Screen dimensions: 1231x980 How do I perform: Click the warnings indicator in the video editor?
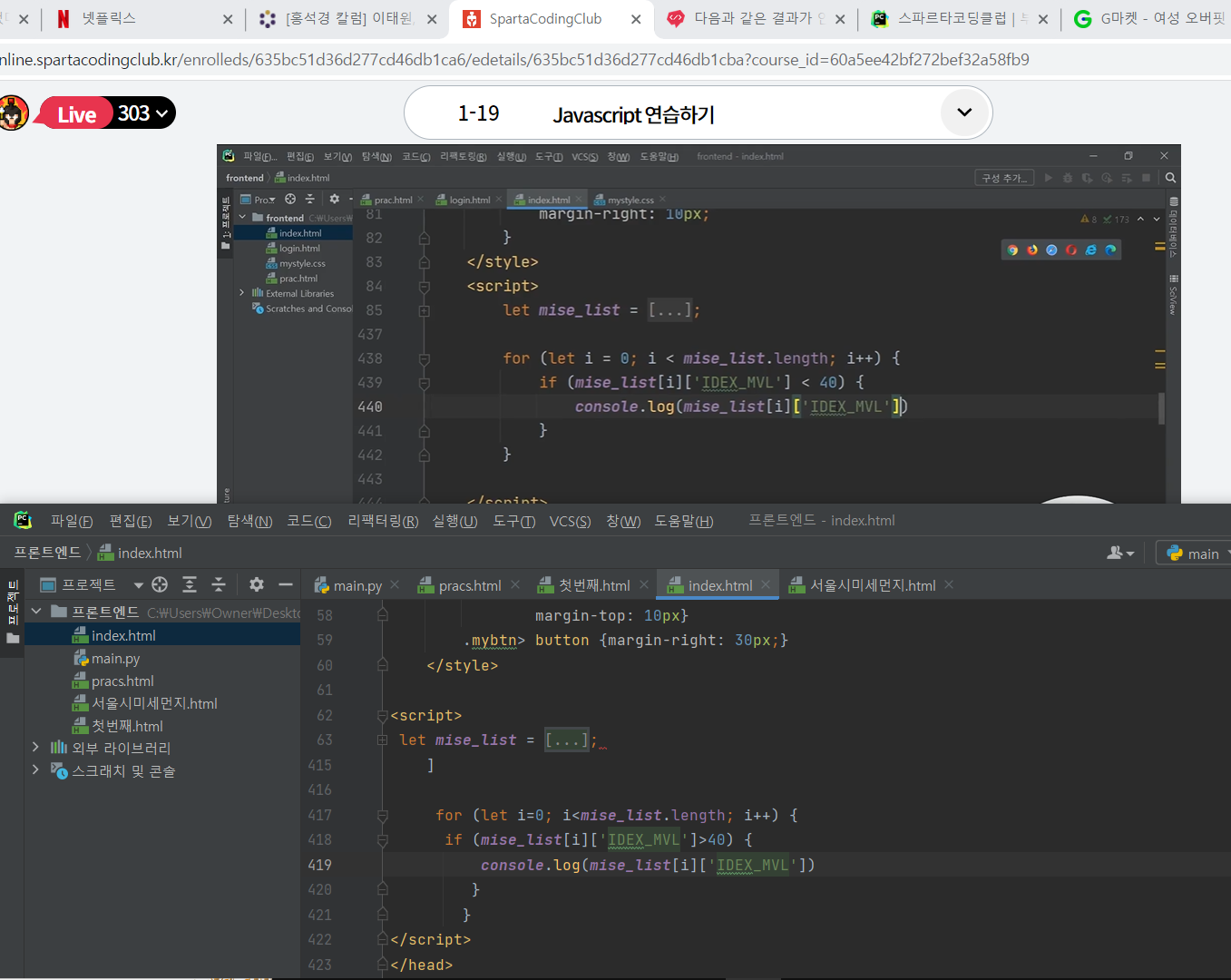click(x=1089, y=219)
